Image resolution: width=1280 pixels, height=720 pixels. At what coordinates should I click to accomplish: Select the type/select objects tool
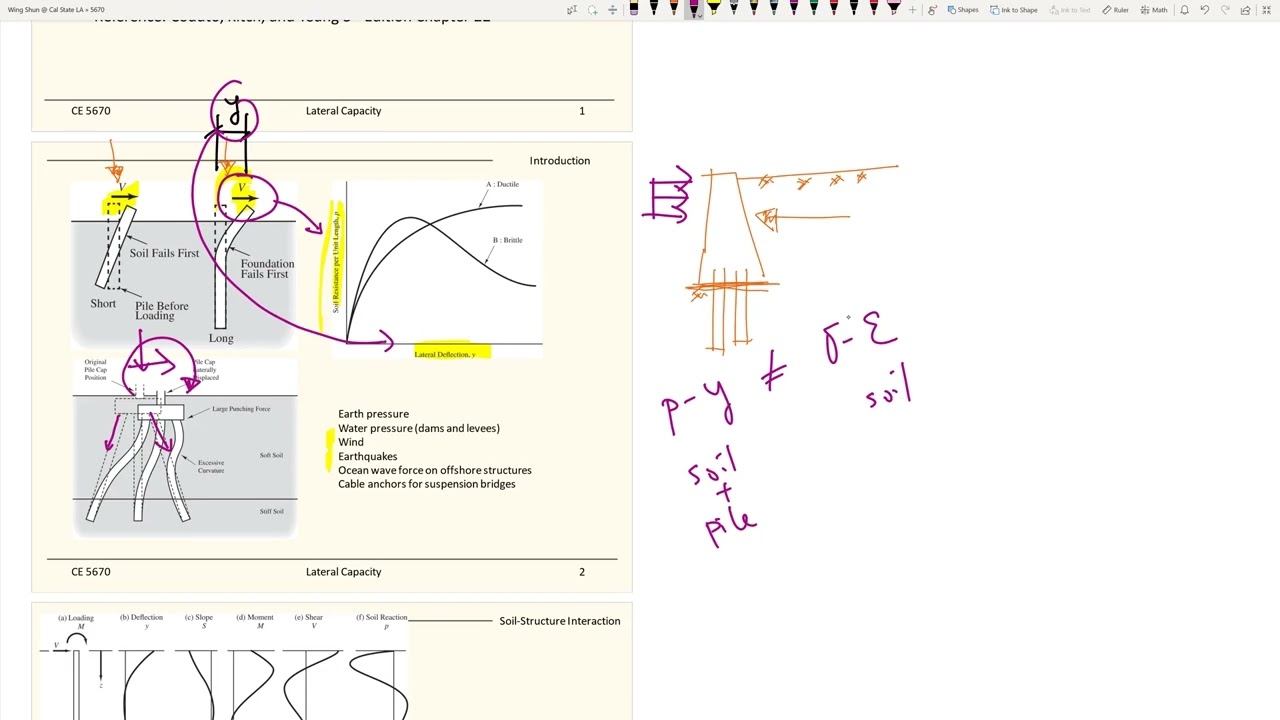coord(572,10)
